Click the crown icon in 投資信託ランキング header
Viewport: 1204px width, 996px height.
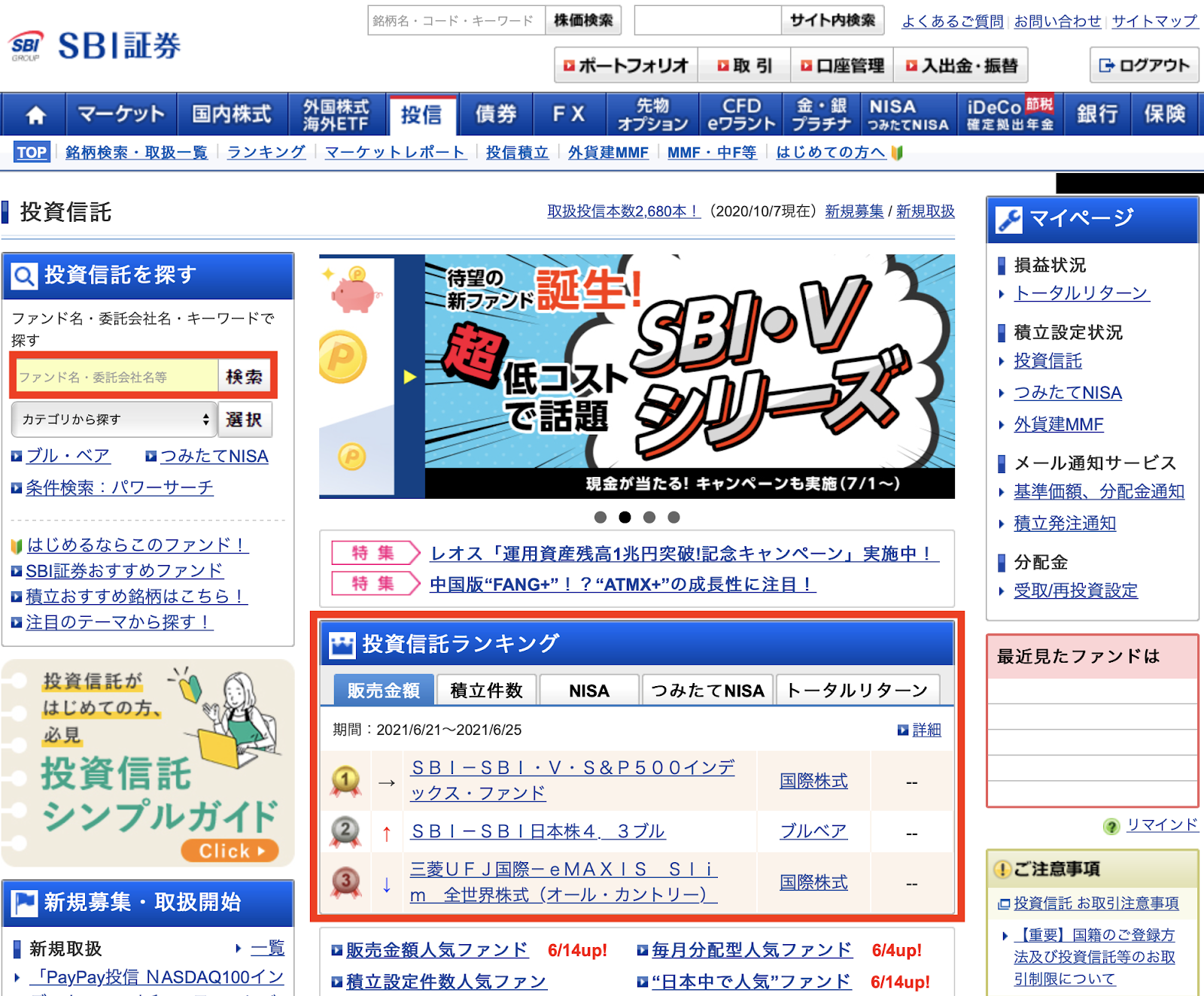(342, 644)
